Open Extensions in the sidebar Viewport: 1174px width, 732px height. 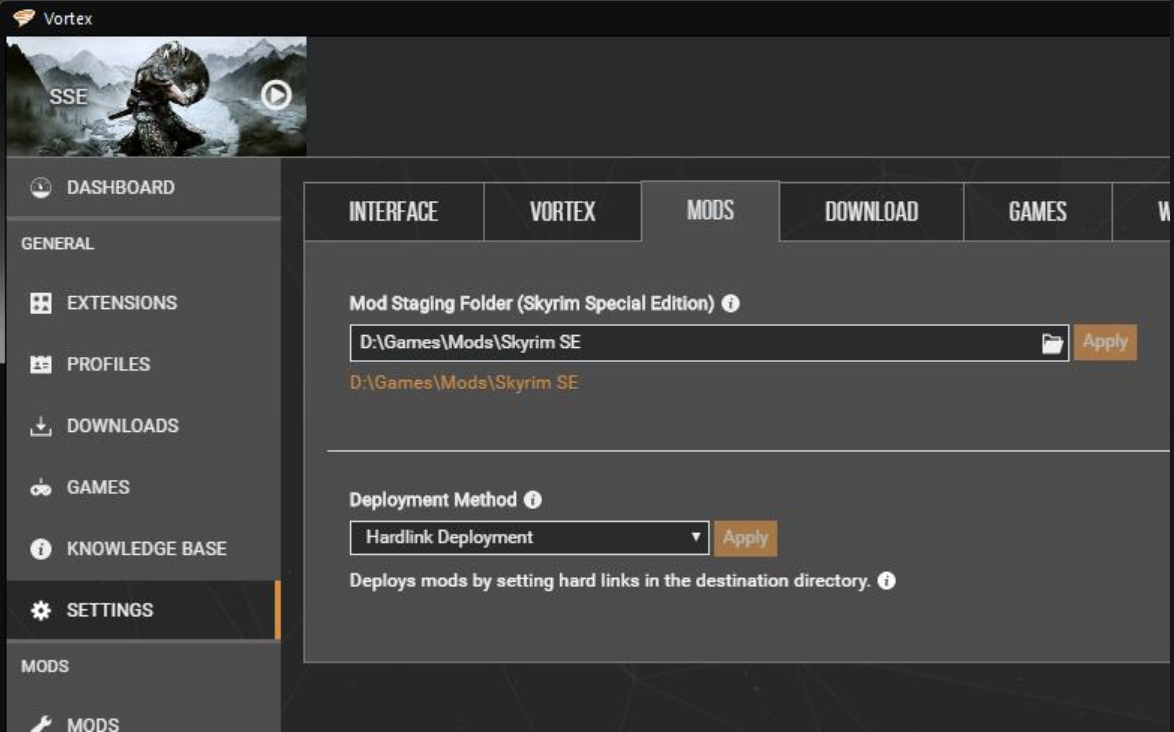click(143, 303)
